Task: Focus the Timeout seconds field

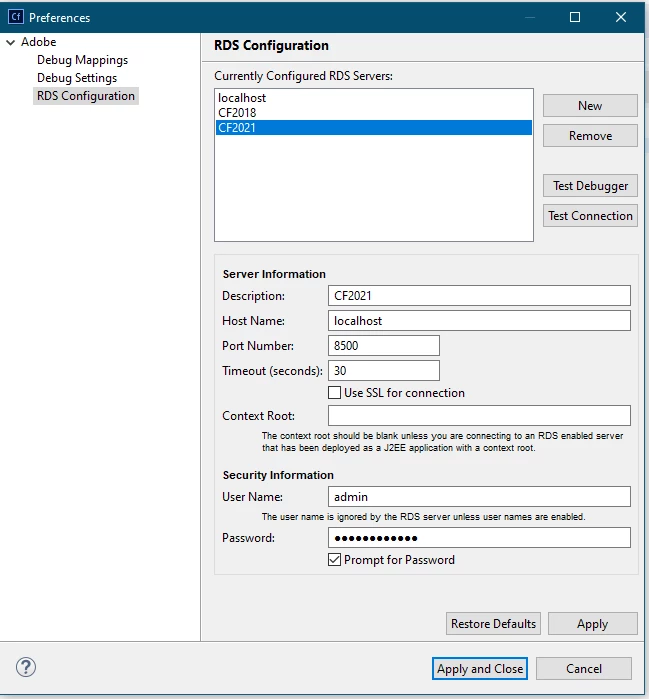Action: click(x=384, y=370)
